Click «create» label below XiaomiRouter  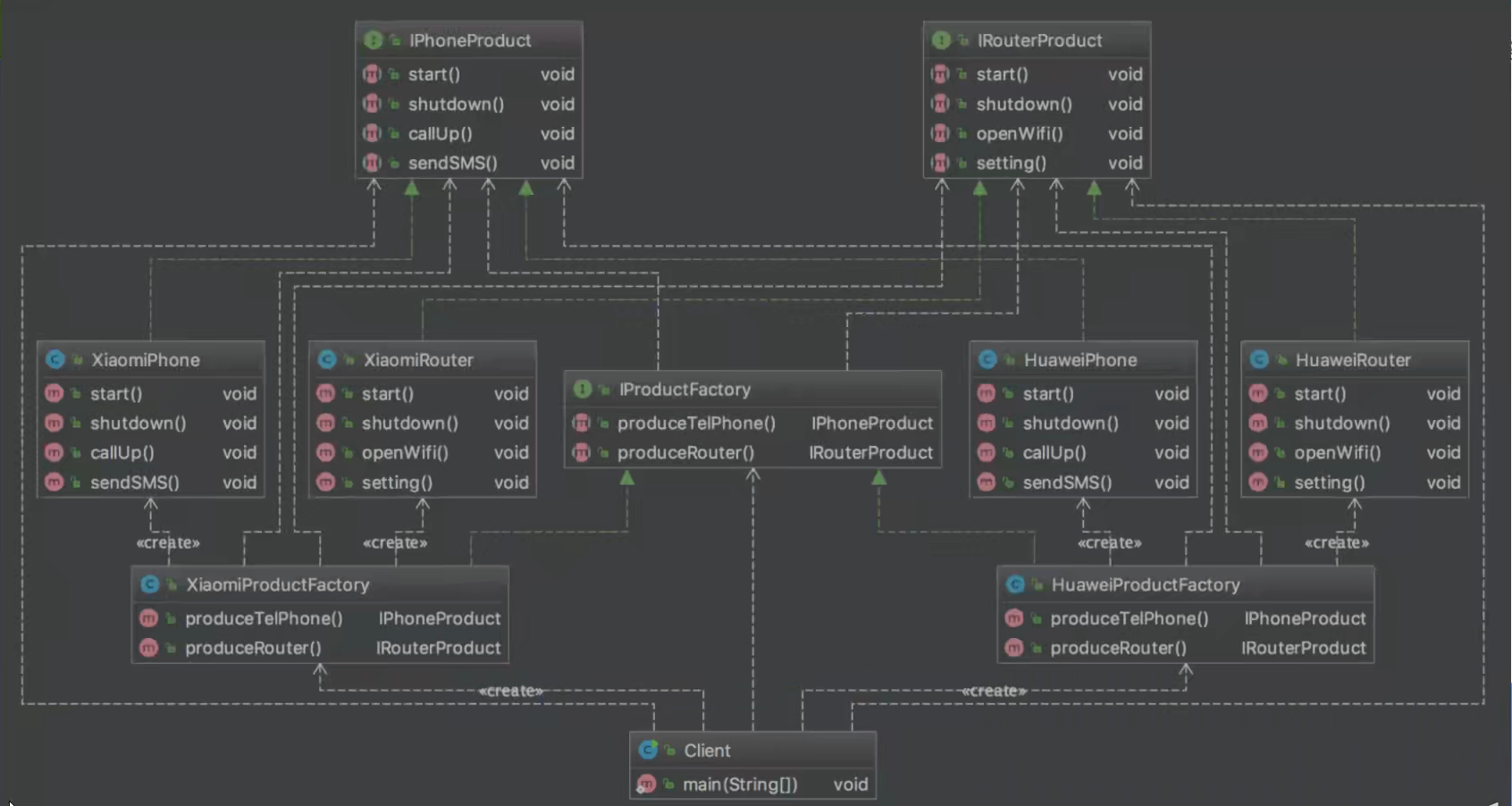click(395, 542)
